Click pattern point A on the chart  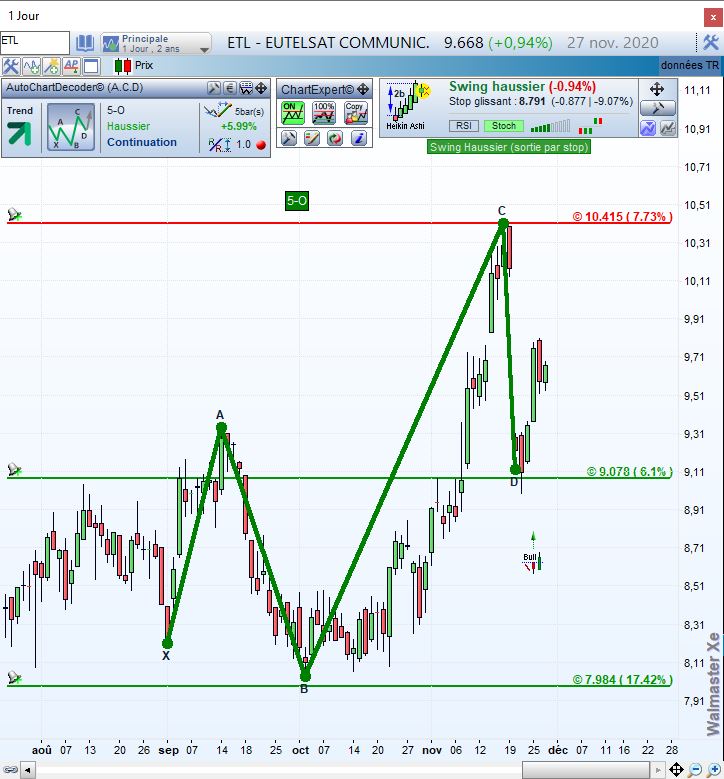pos(222,428)
